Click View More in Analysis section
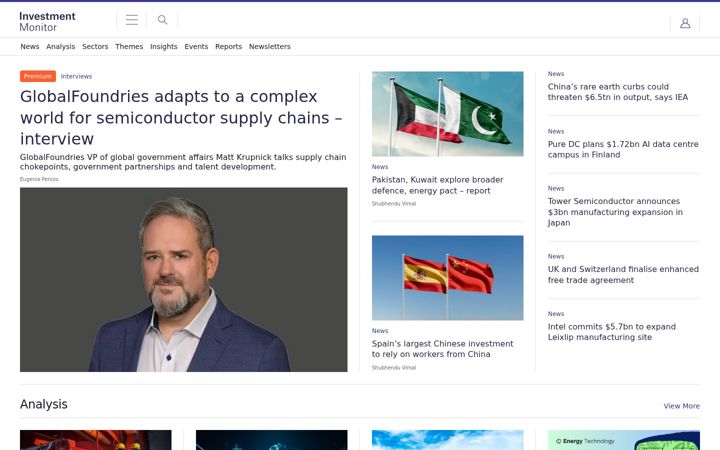This screenshot has width=720, height=450. point(681,406)
